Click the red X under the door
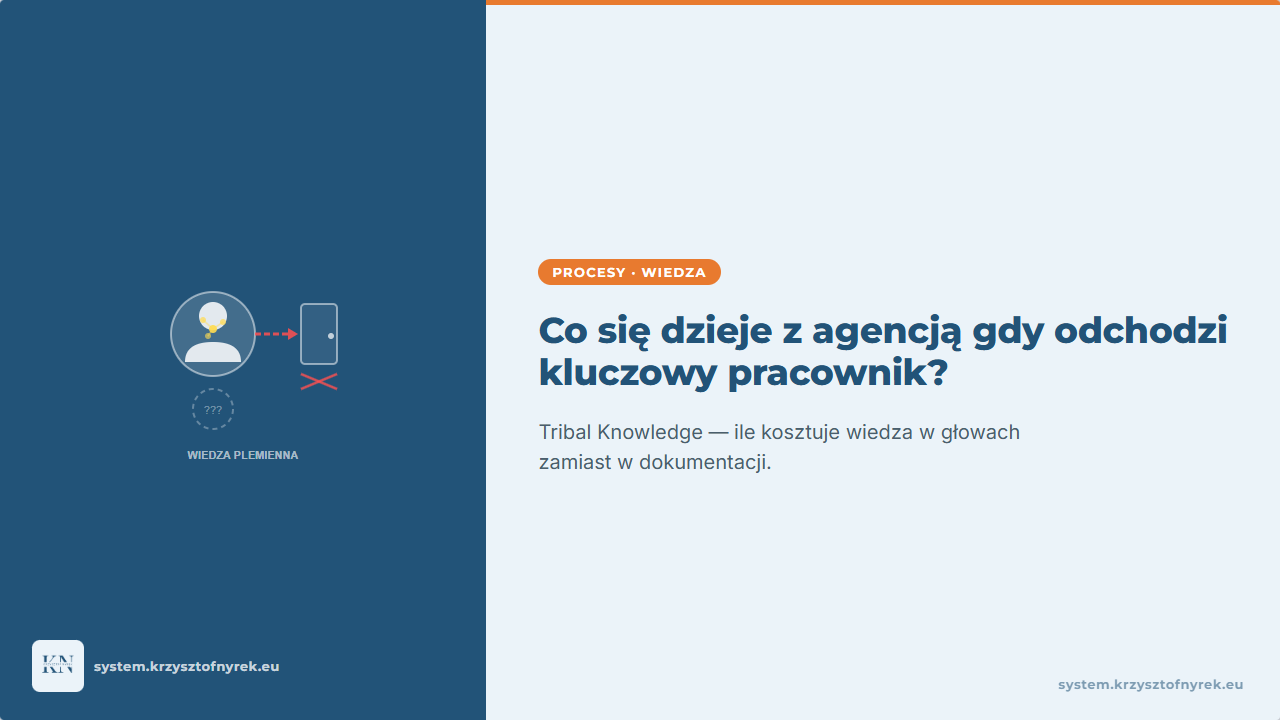Image resolution: width=1280 pixels, height=720 pixels. pos(319,381)
